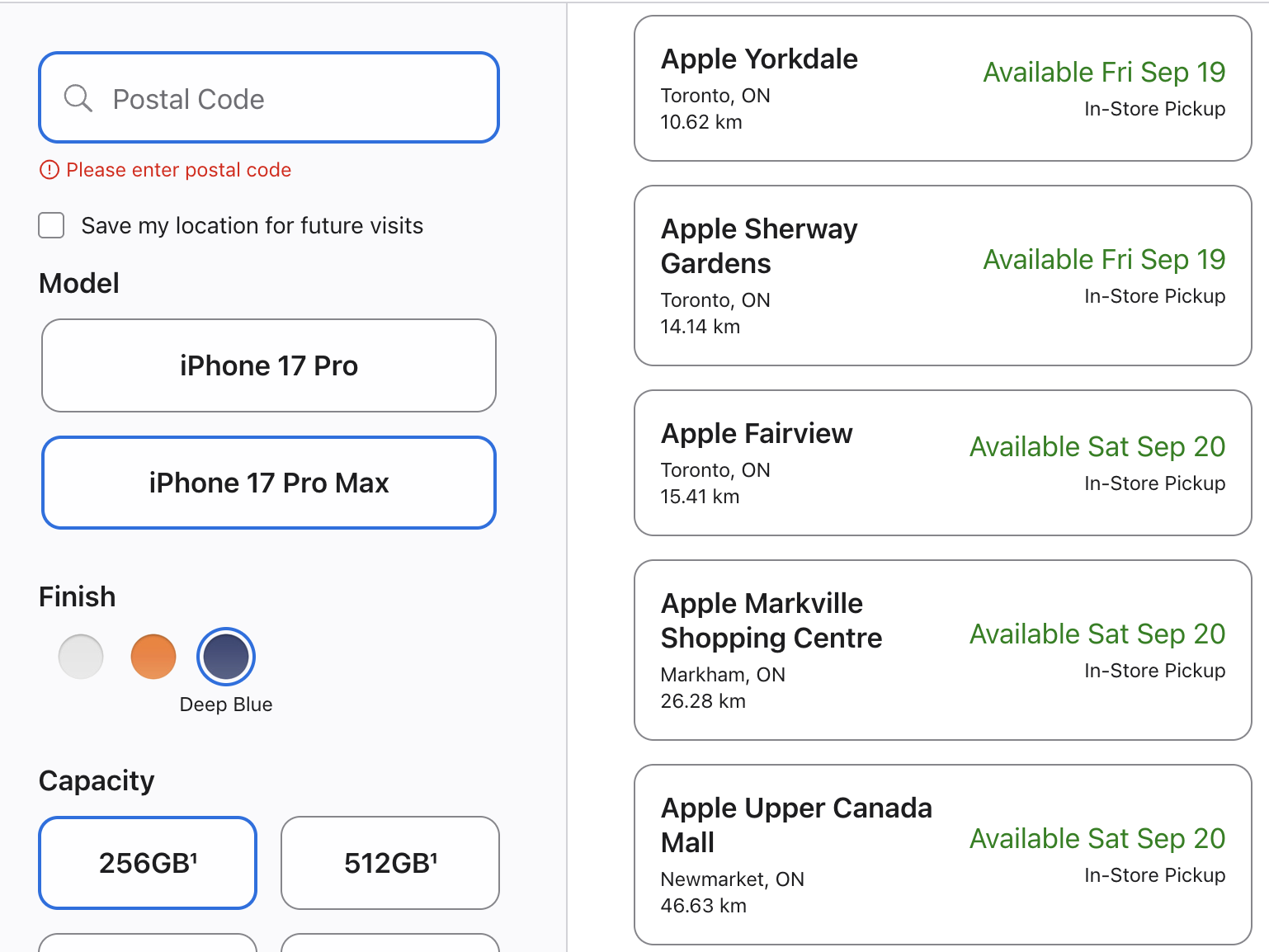Choose the Deep Blue finish swatch
This screenshot has width=1269, height=952.
click(226, 657)
